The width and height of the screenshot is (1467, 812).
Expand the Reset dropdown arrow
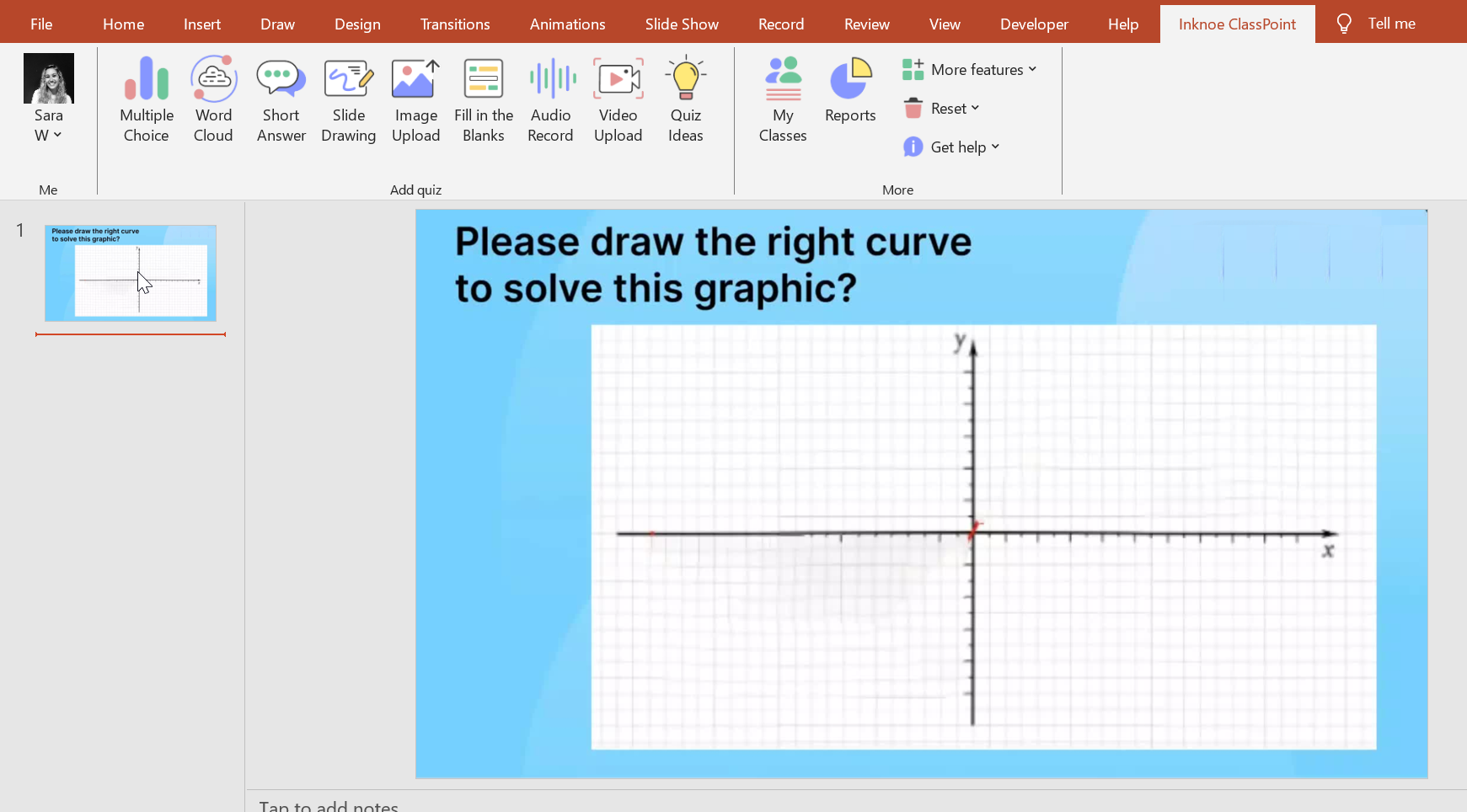[975, 108]
